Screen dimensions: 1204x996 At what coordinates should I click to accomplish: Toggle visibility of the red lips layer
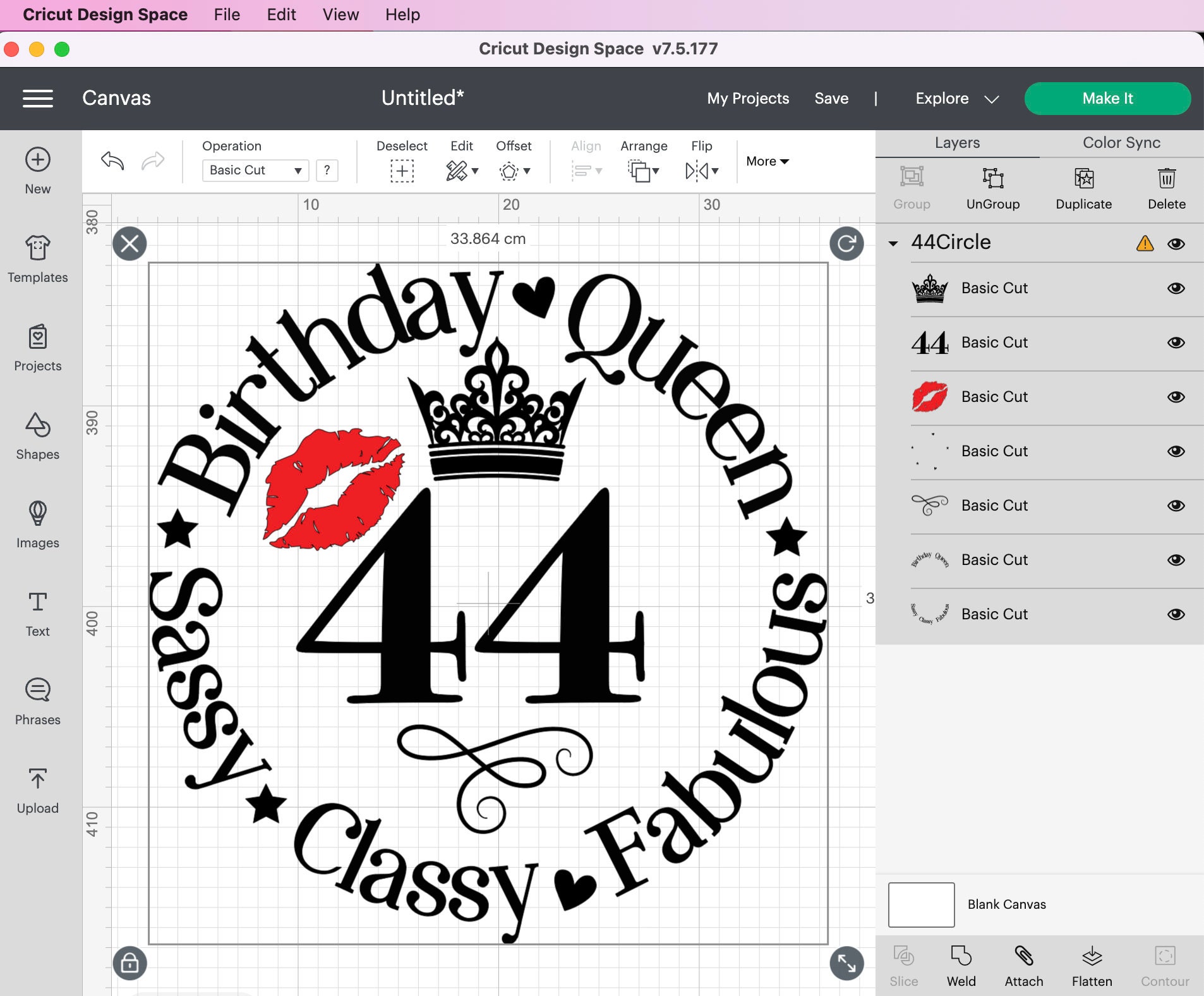[x=1176, y=397]
